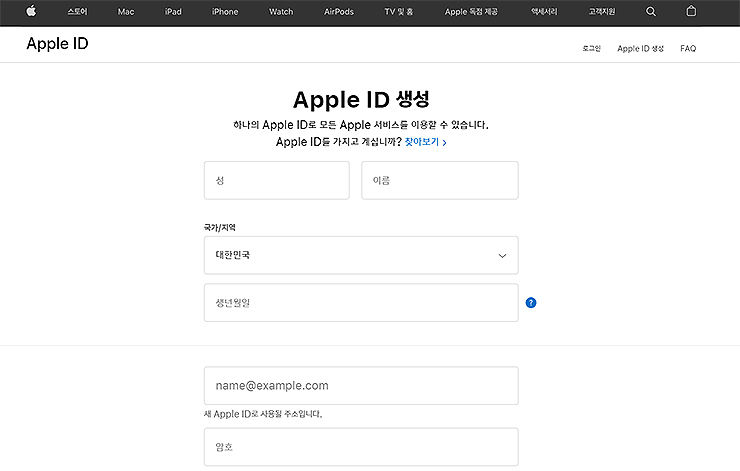This screenshot has height=471, width=740.
Task: Focus the name@example.com email field
Action: [x=361, y=386]
